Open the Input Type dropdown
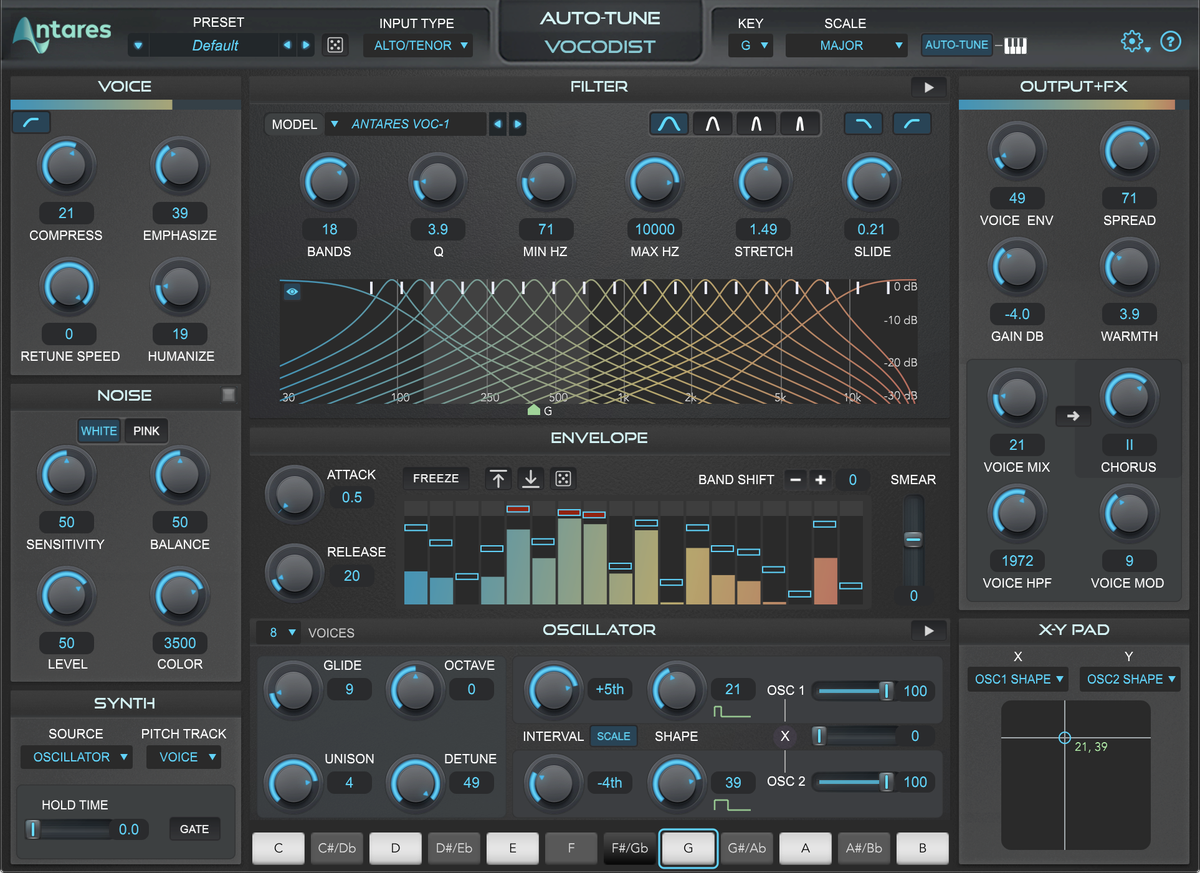The height and width of the screenshot is (873, 1200). pyautogui.click(x=421, y=45)
